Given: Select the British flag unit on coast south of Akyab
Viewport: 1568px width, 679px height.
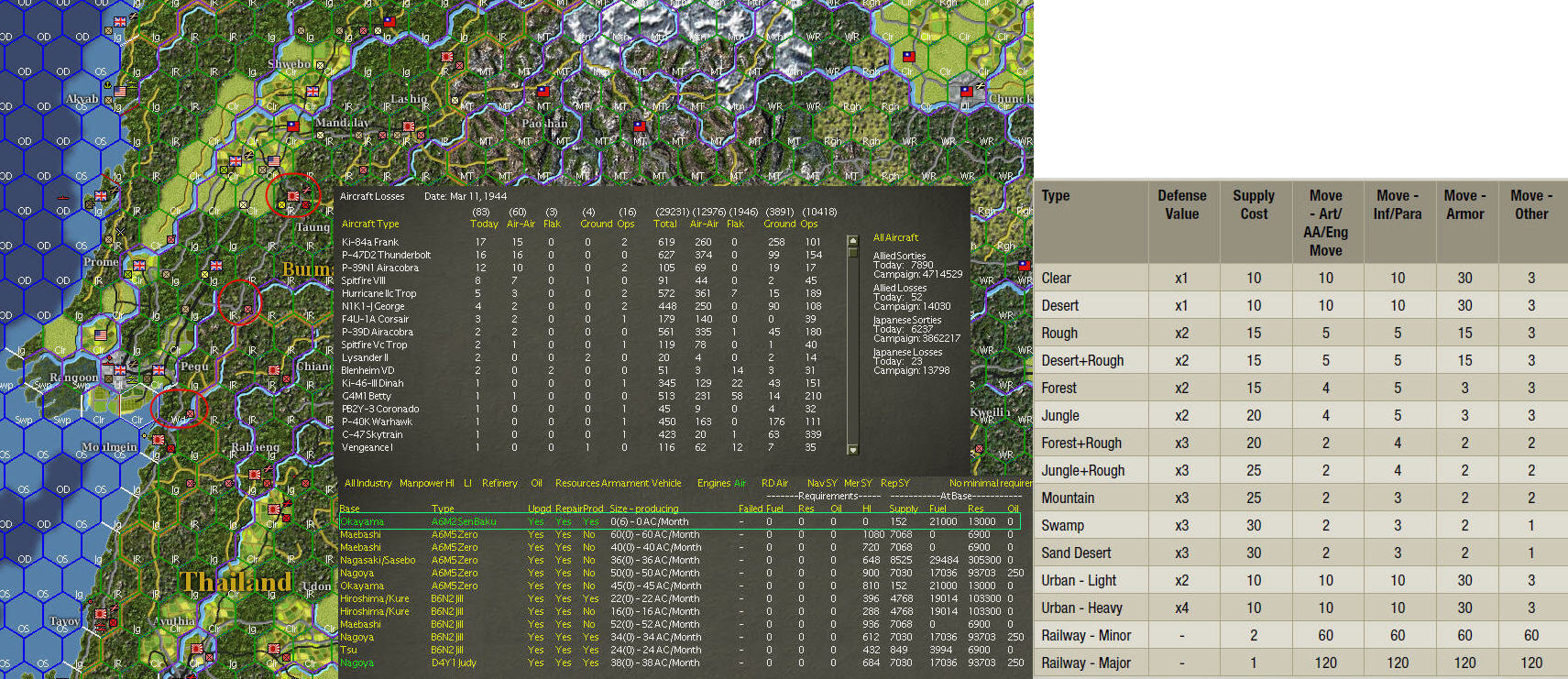Looking at the screenshot, I should pos(101,196).
